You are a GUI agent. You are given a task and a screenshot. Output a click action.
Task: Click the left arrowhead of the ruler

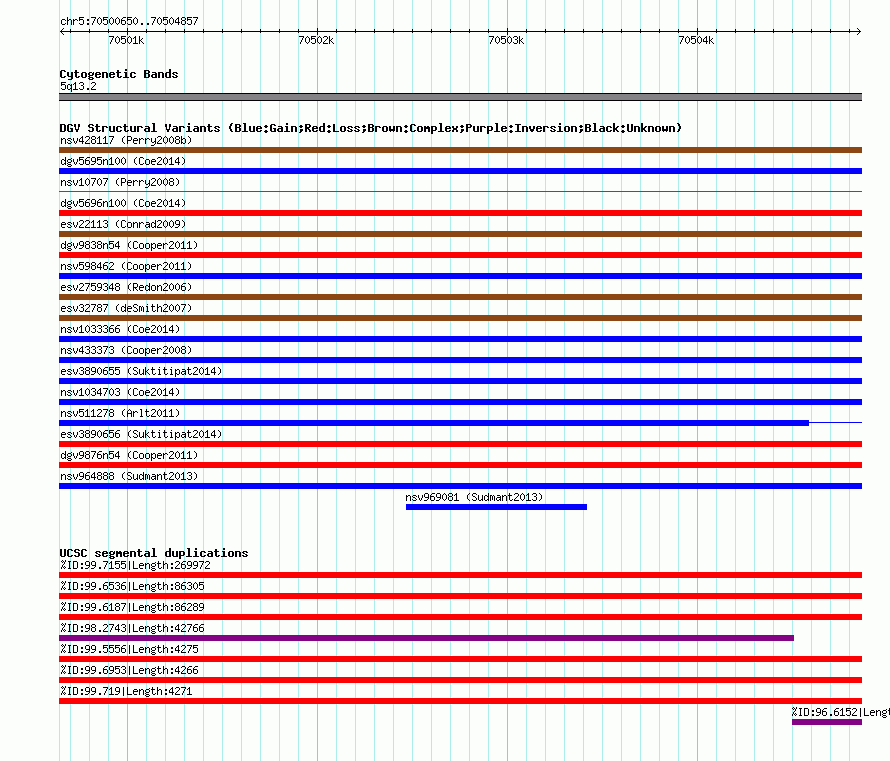point(62,31)
